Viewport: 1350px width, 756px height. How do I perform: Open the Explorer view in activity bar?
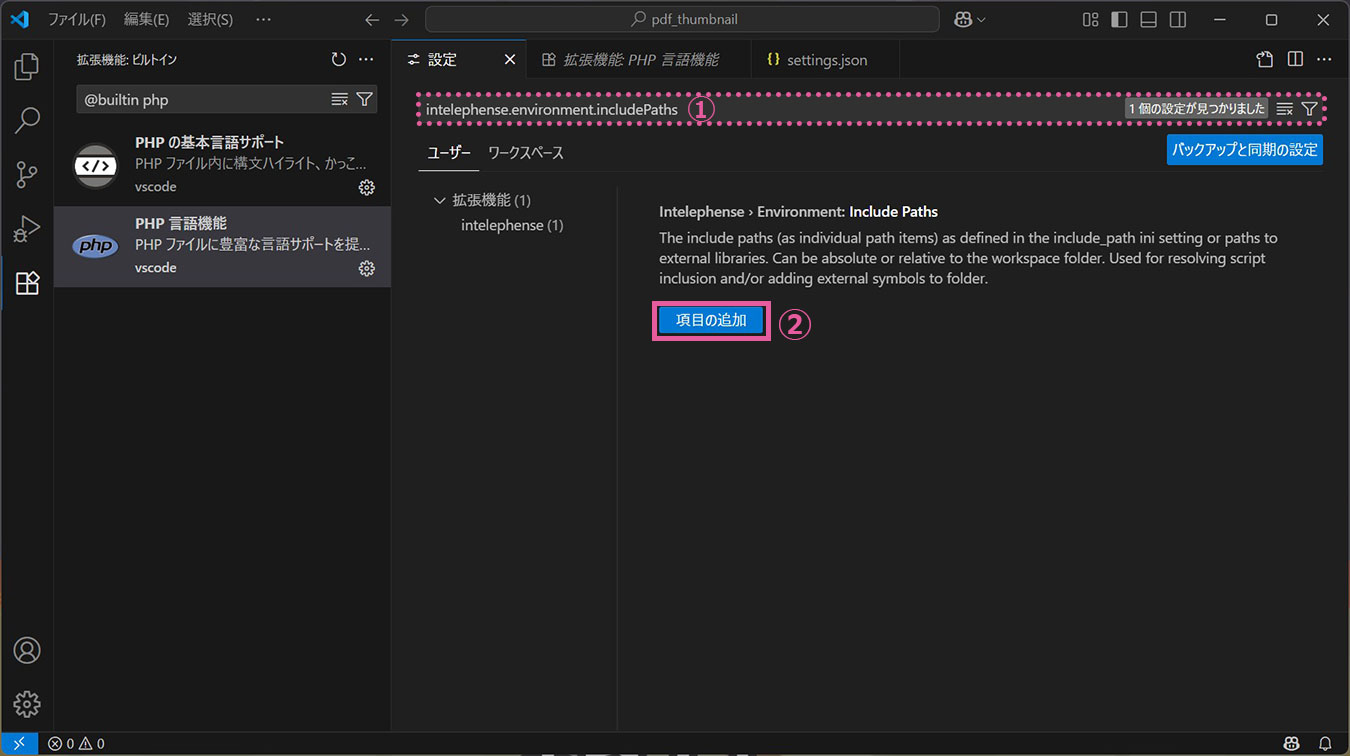click(x=27, y=67)
